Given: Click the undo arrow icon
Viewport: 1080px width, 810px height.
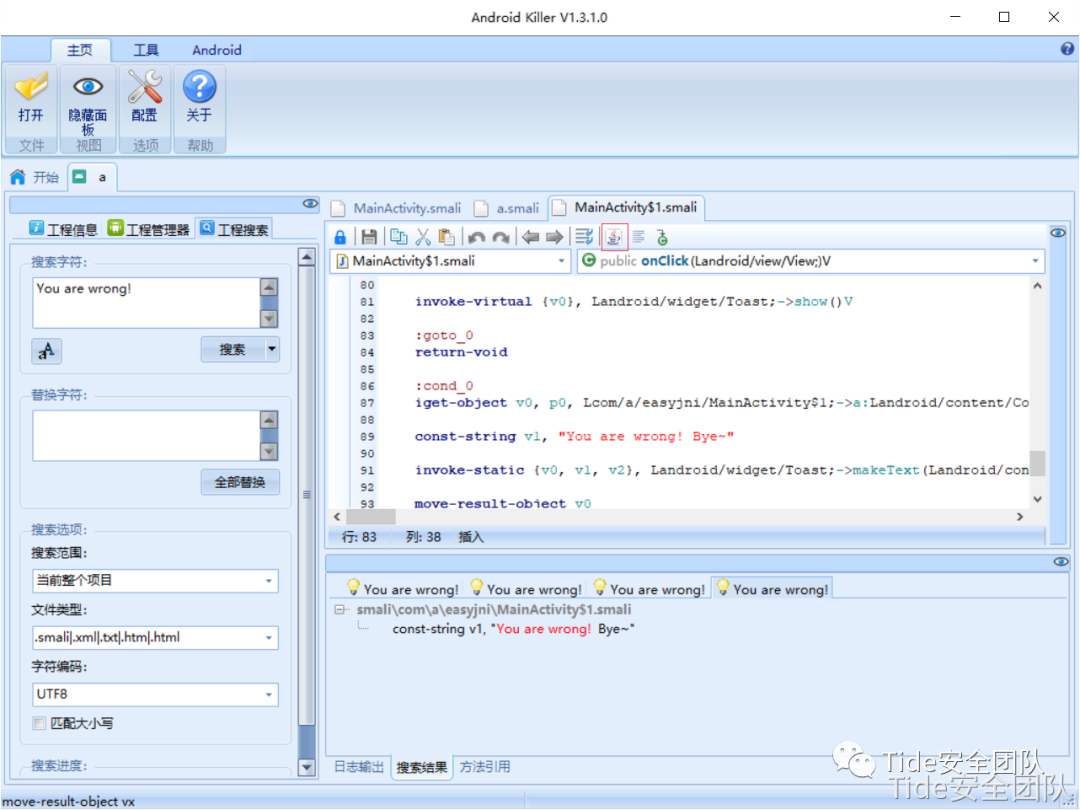Looking at the screenshot, I should (x=475, y=238).
